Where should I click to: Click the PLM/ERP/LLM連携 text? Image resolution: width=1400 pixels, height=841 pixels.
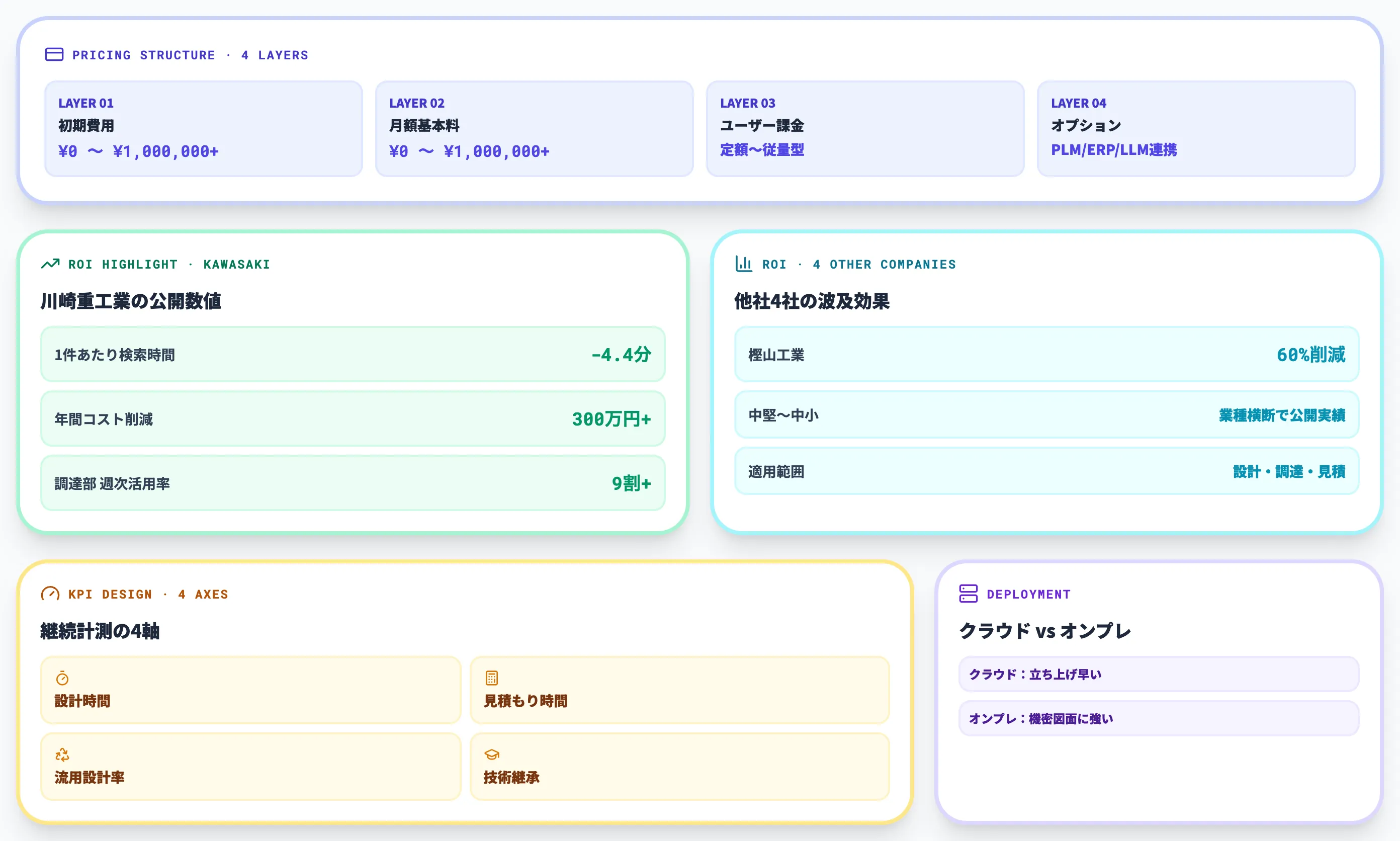1114,149
